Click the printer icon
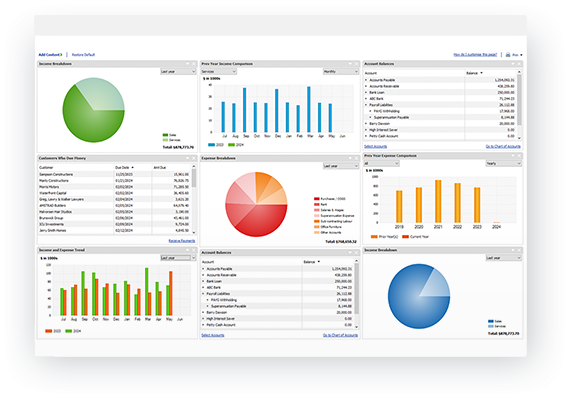This screenshot has height=398, width=570. point(508,55)
